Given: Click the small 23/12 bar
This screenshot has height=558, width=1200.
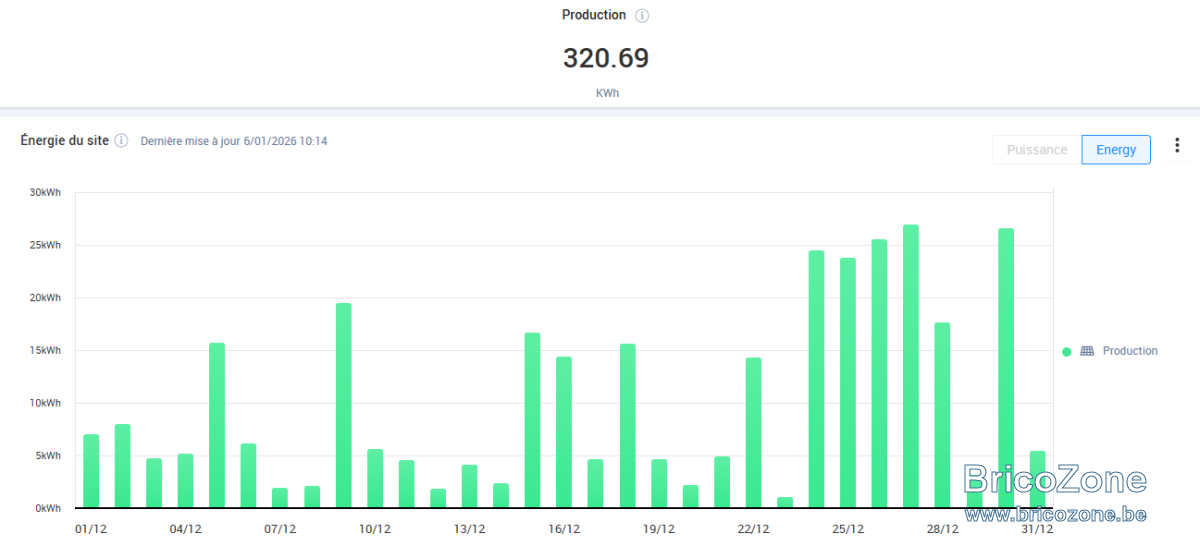Looking at the screenshot, I should click(x=785, y=502).
